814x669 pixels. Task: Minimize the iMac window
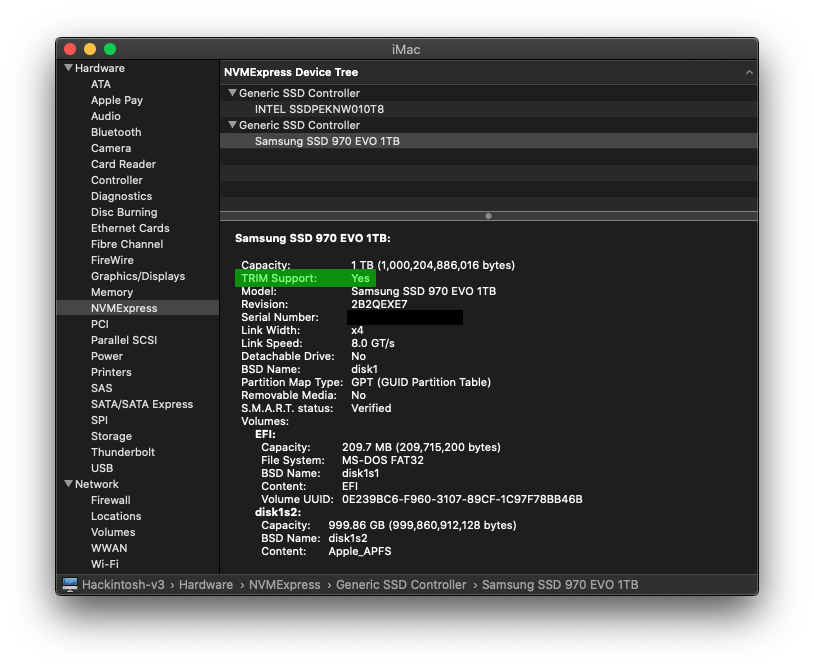(x=90, y=49)
